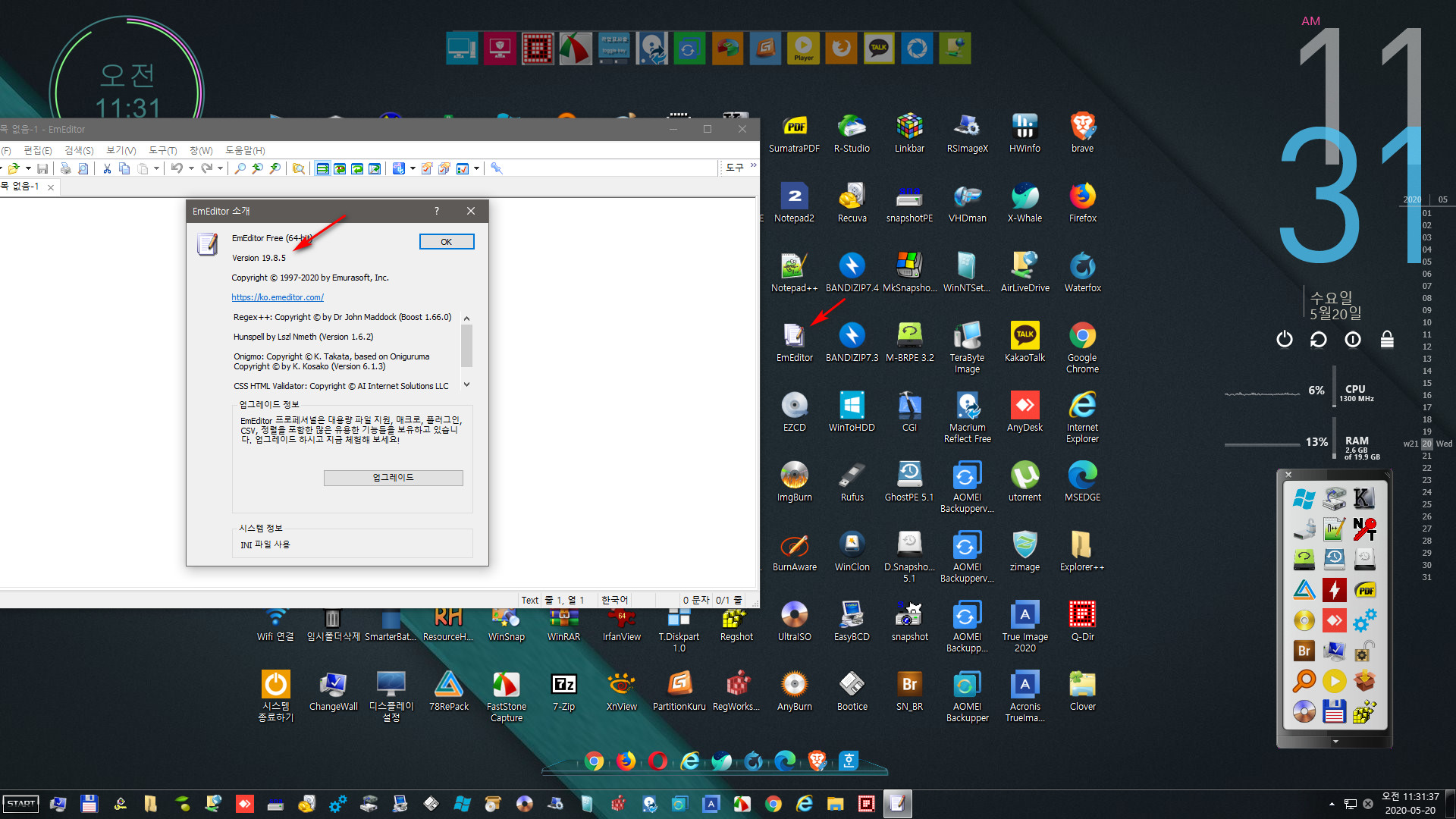1456x819 pixels.
Task: Click the Undo arrow icon
Action: pos(177,168)
